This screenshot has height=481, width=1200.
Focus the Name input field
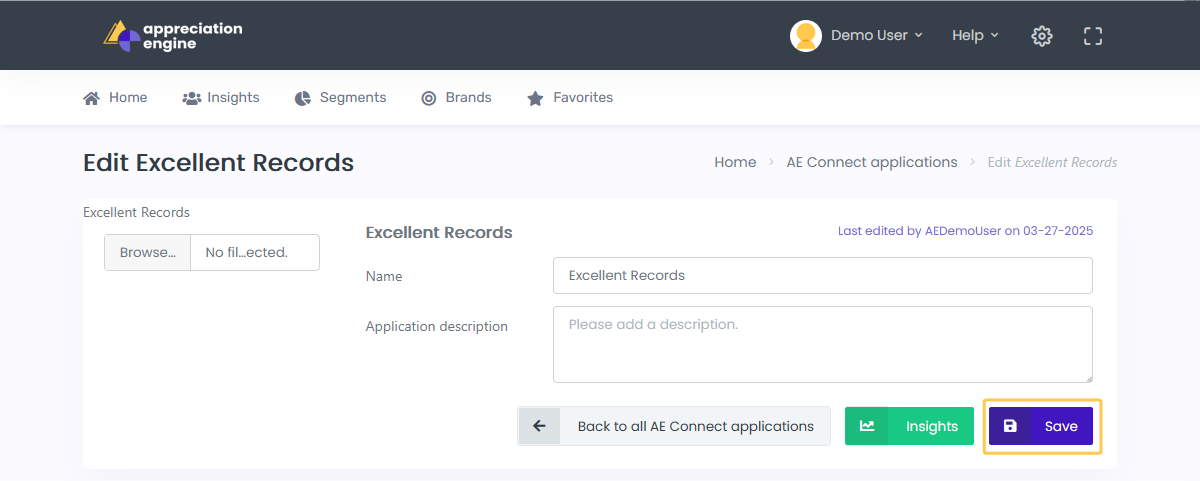tap(823, 275)
